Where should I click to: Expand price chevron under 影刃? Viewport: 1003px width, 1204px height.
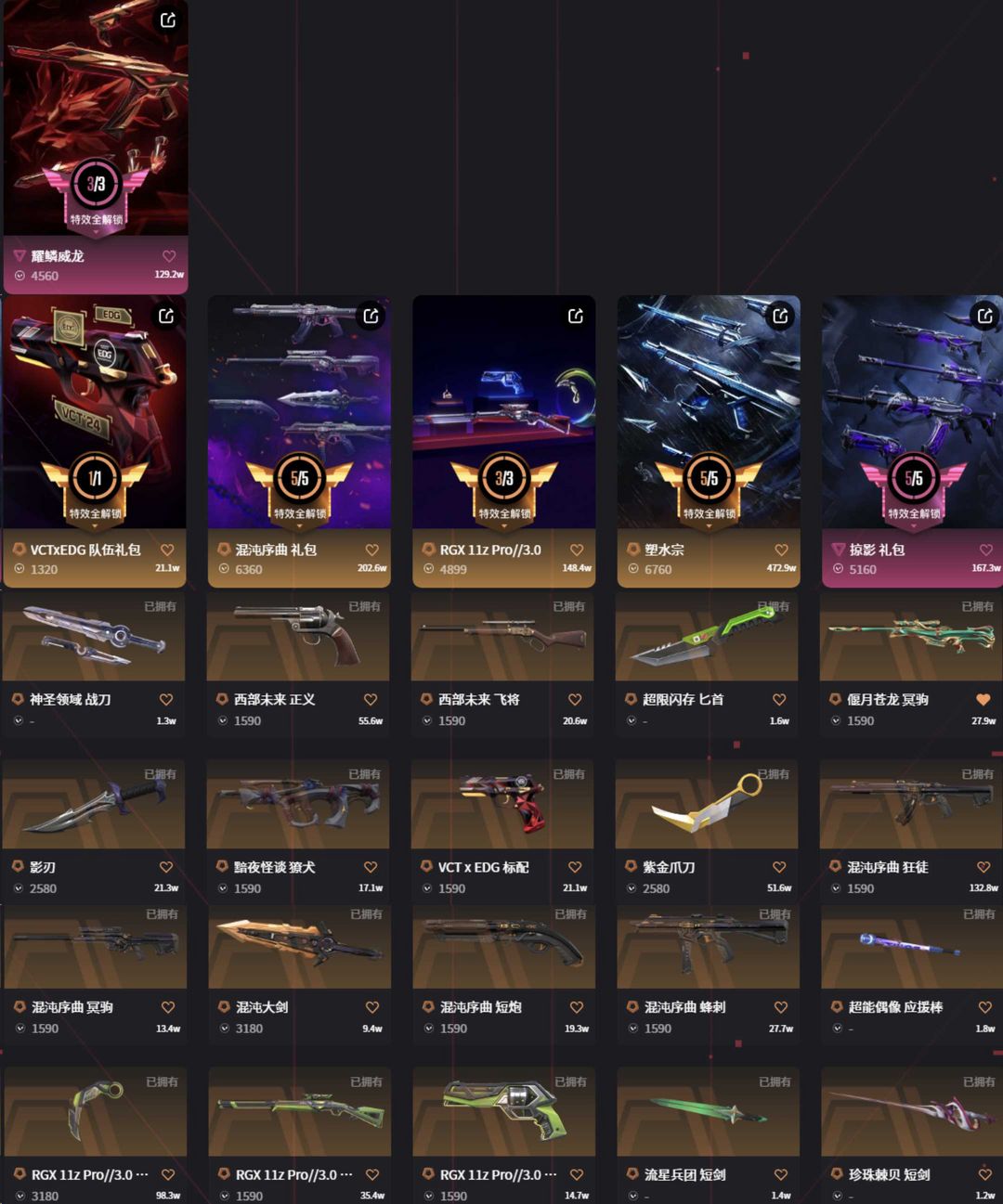coord(18,888)
